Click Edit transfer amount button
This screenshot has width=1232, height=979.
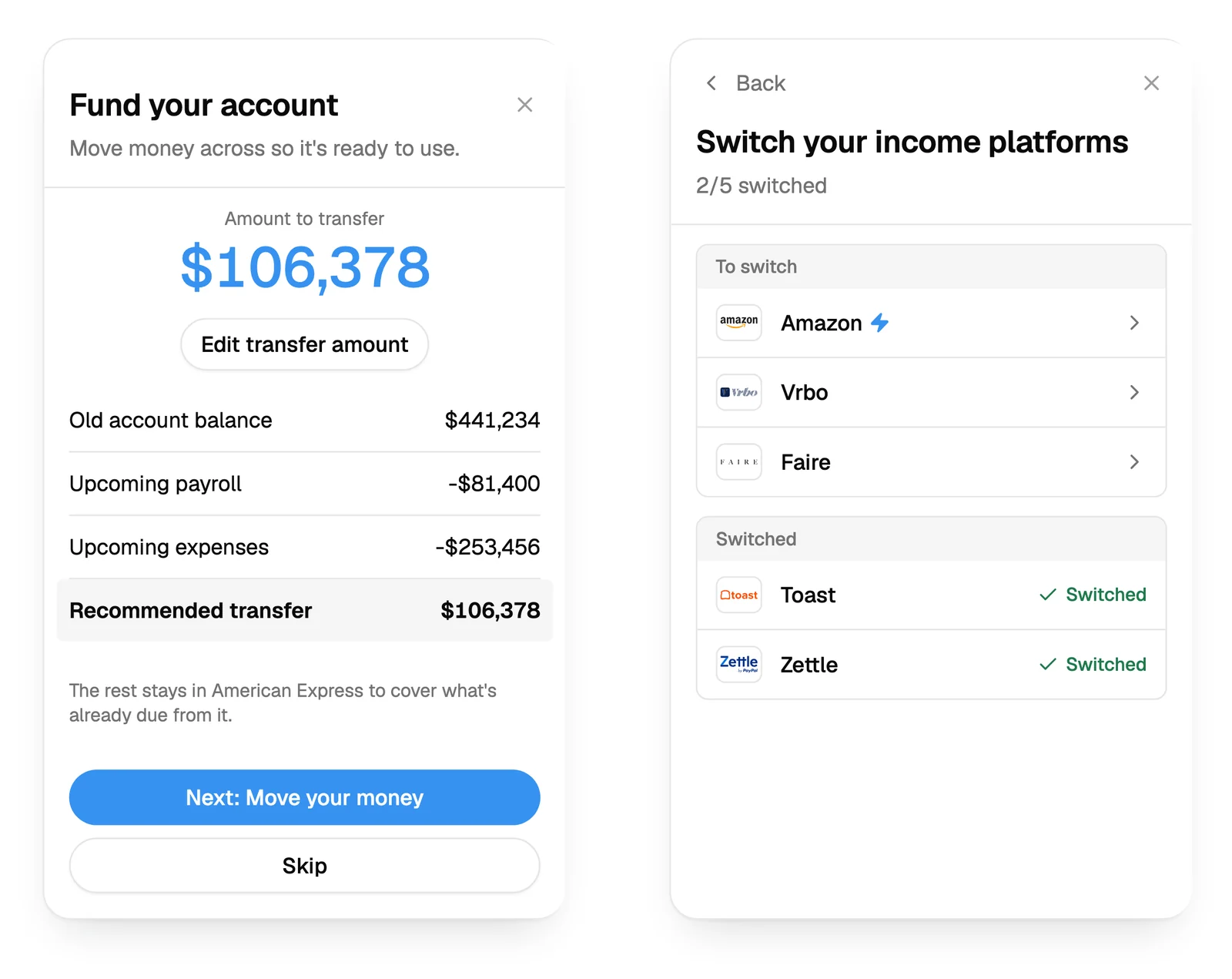click(305, 344)
